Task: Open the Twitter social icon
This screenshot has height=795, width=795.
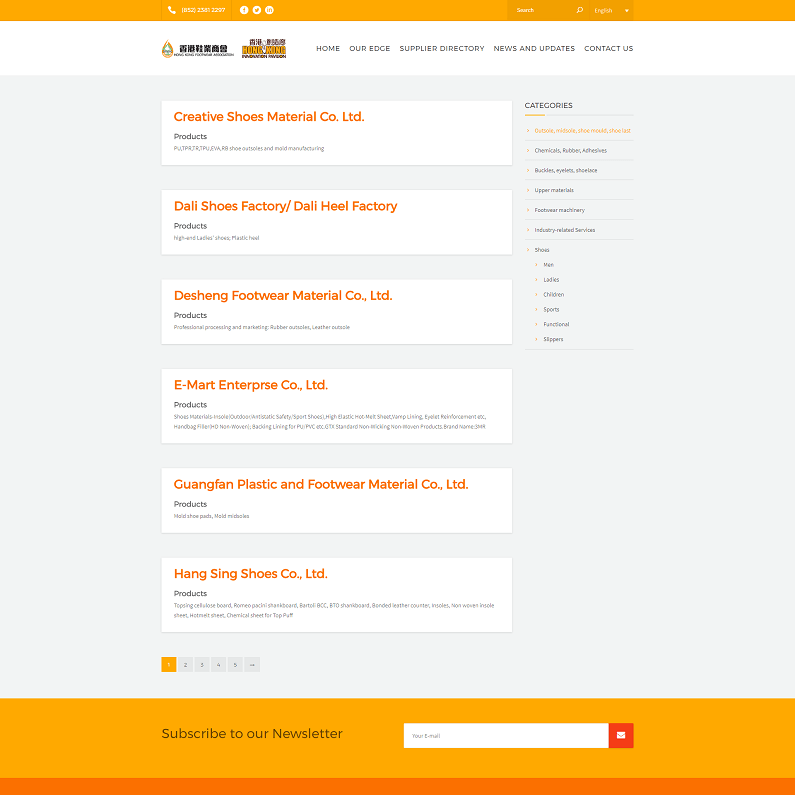Action: tap(257, 10)
